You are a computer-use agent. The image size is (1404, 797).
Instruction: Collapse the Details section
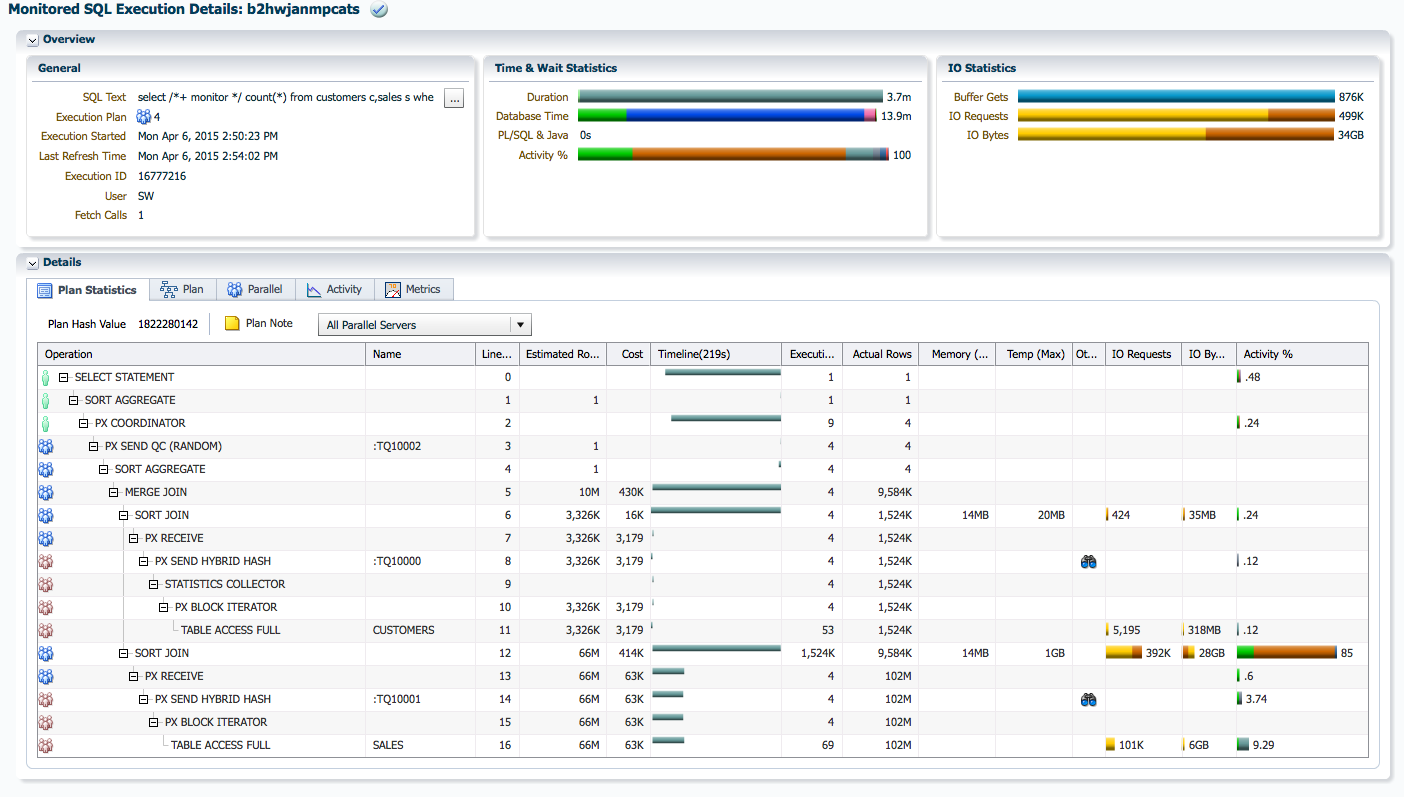click(x=32, y=263)
